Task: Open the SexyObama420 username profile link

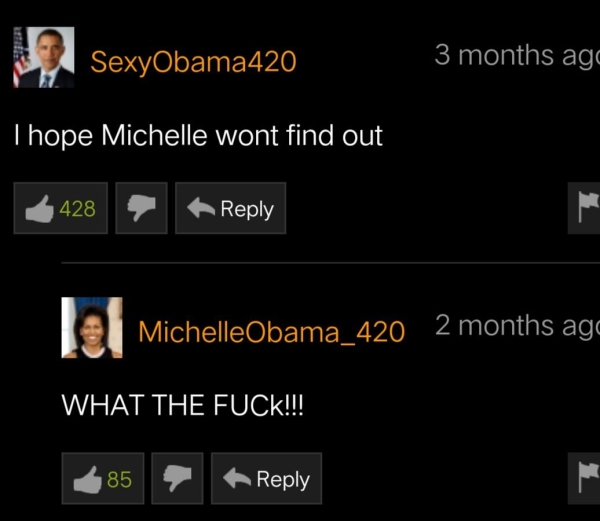Action: [193, 62]
